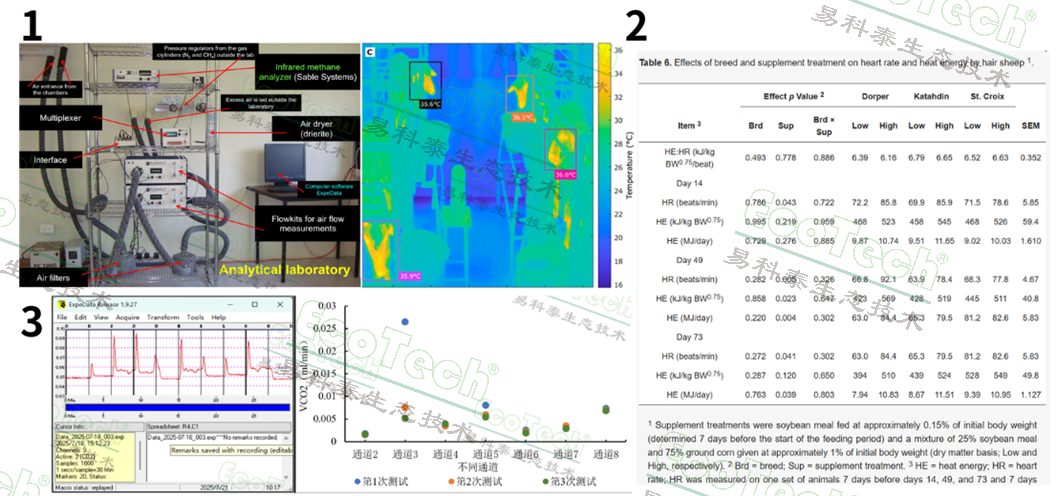Maximize the ExpeData window
The height and width of the screenshot is (496, 1060).
coord(254,304)
